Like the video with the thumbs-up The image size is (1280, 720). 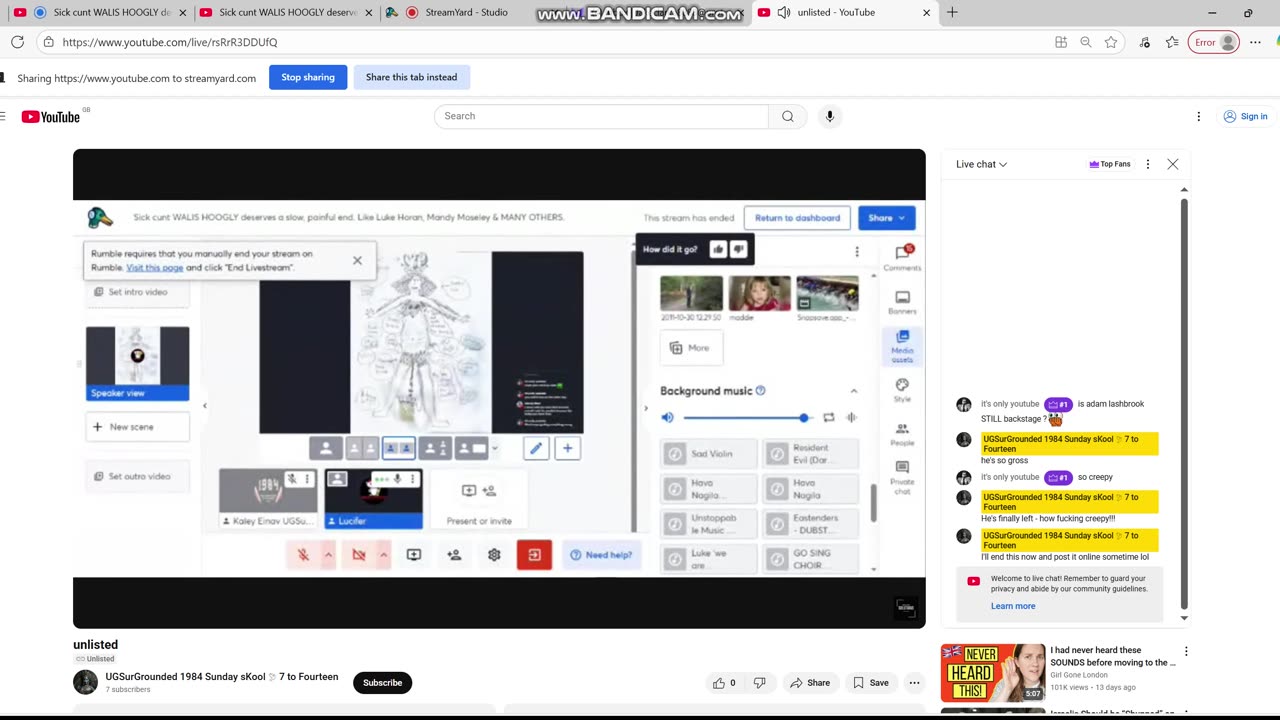724,683
